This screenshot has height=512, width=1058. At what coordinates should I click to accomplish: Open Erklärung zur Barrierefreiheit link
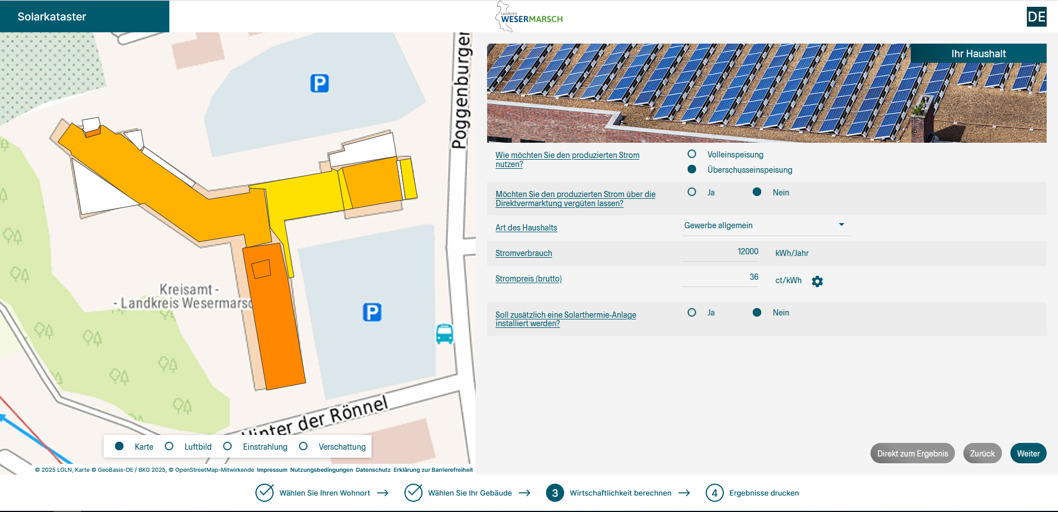tap(433, 470)
